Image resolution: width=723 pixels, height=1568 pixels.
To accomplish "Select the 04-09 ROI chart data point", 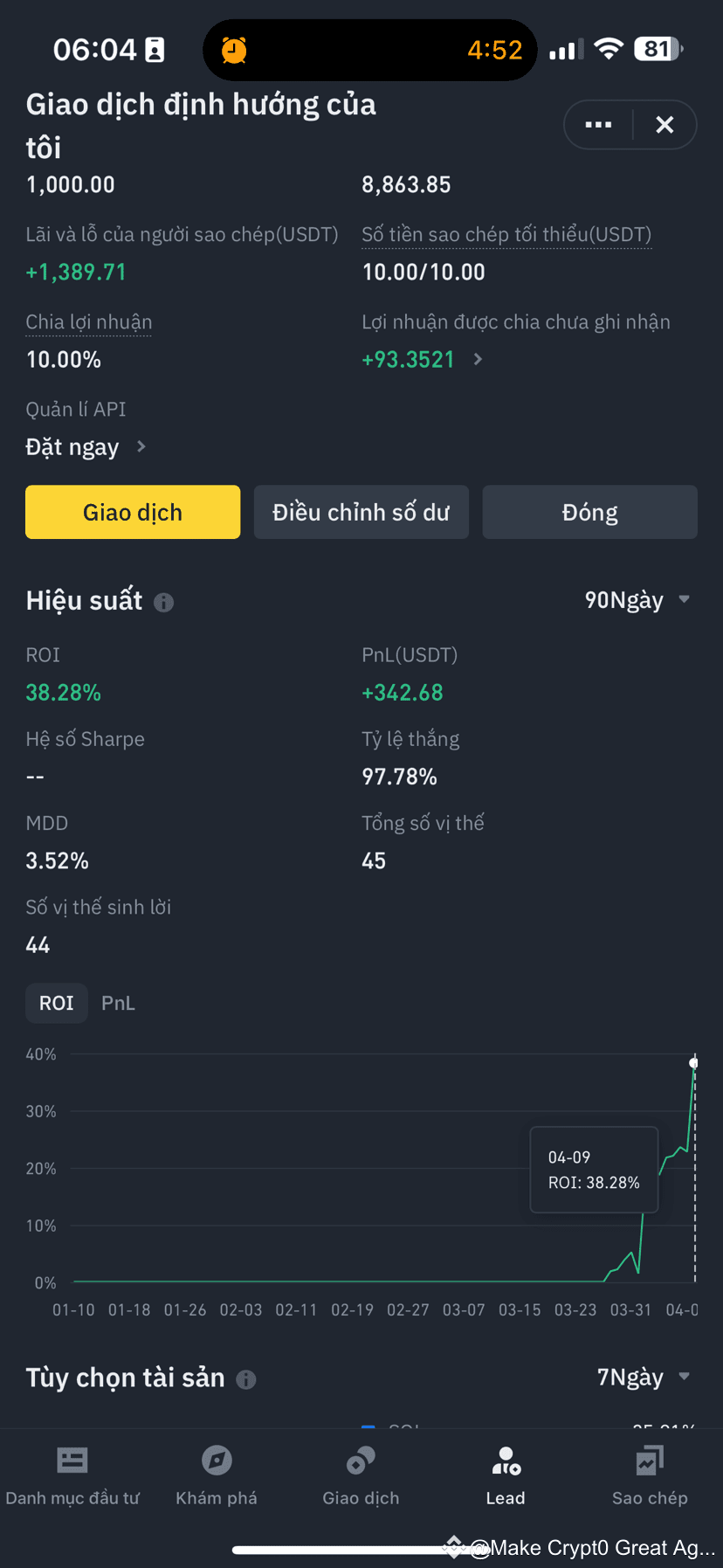I will (x=694, y=1063).
